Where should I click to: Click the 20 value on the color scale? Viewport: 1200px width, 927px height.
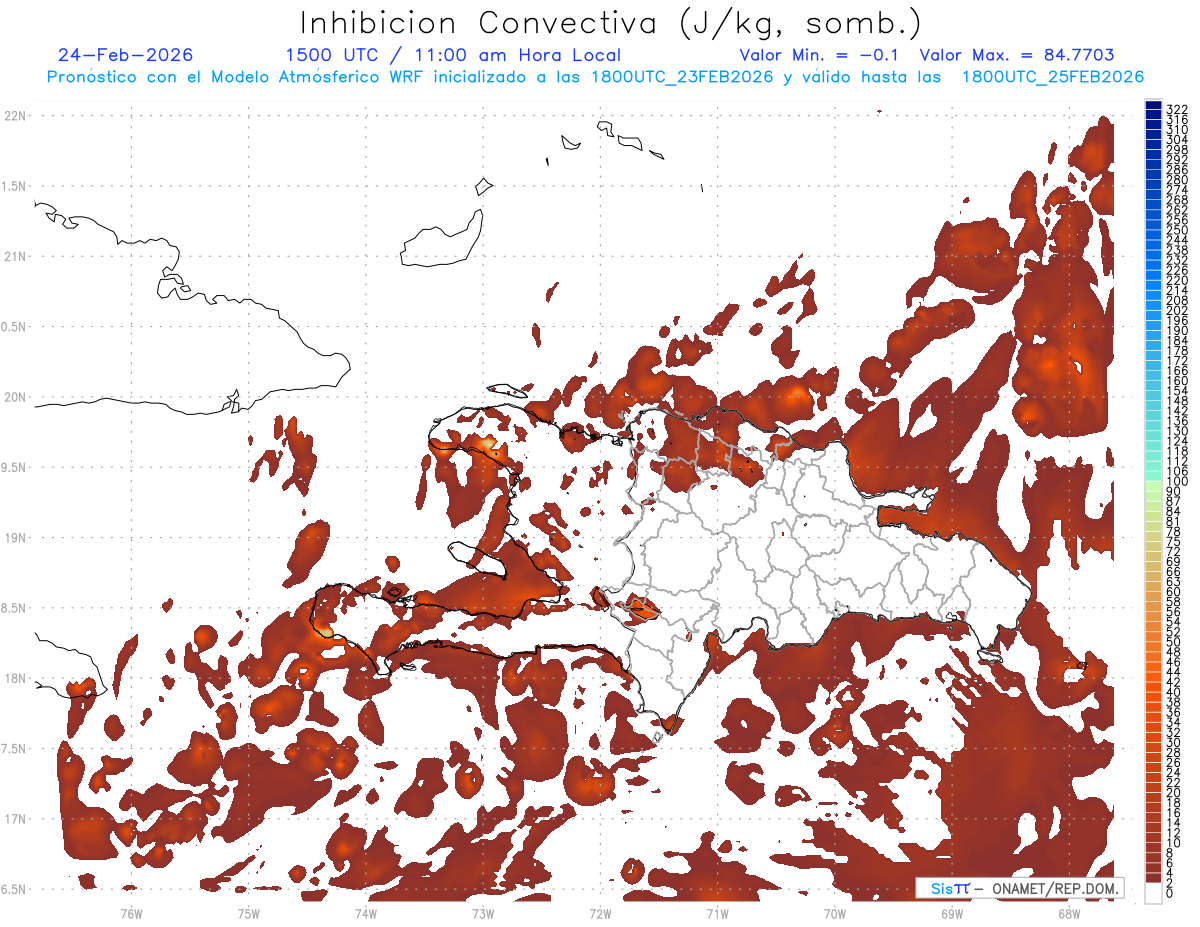pos(1174,792)
